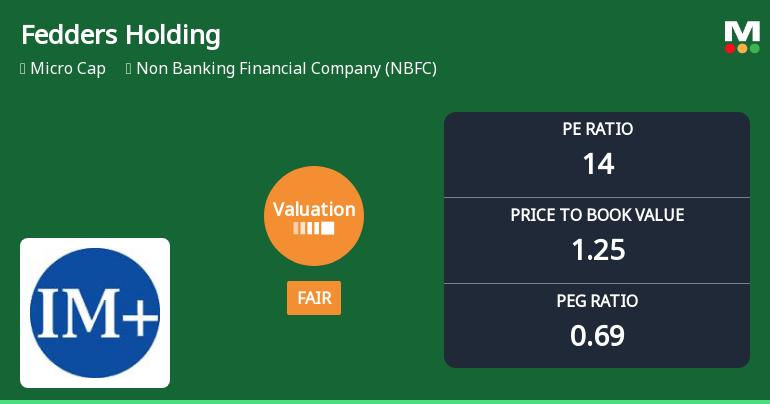The width and height of the screenshot is (770, 404).
Task: Select the Non Banking Financial Company (NBFC) label
Action: coord(286,69)
